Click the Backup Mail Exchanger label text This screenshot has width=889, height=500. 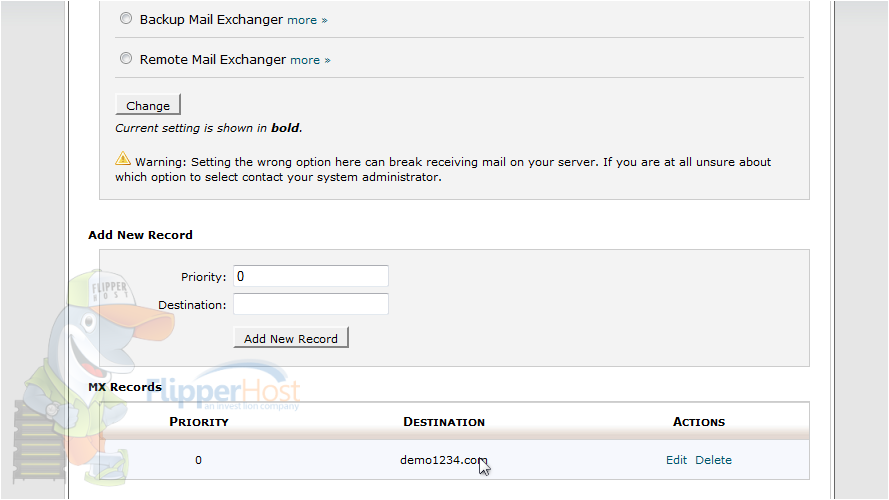(211, 19)
